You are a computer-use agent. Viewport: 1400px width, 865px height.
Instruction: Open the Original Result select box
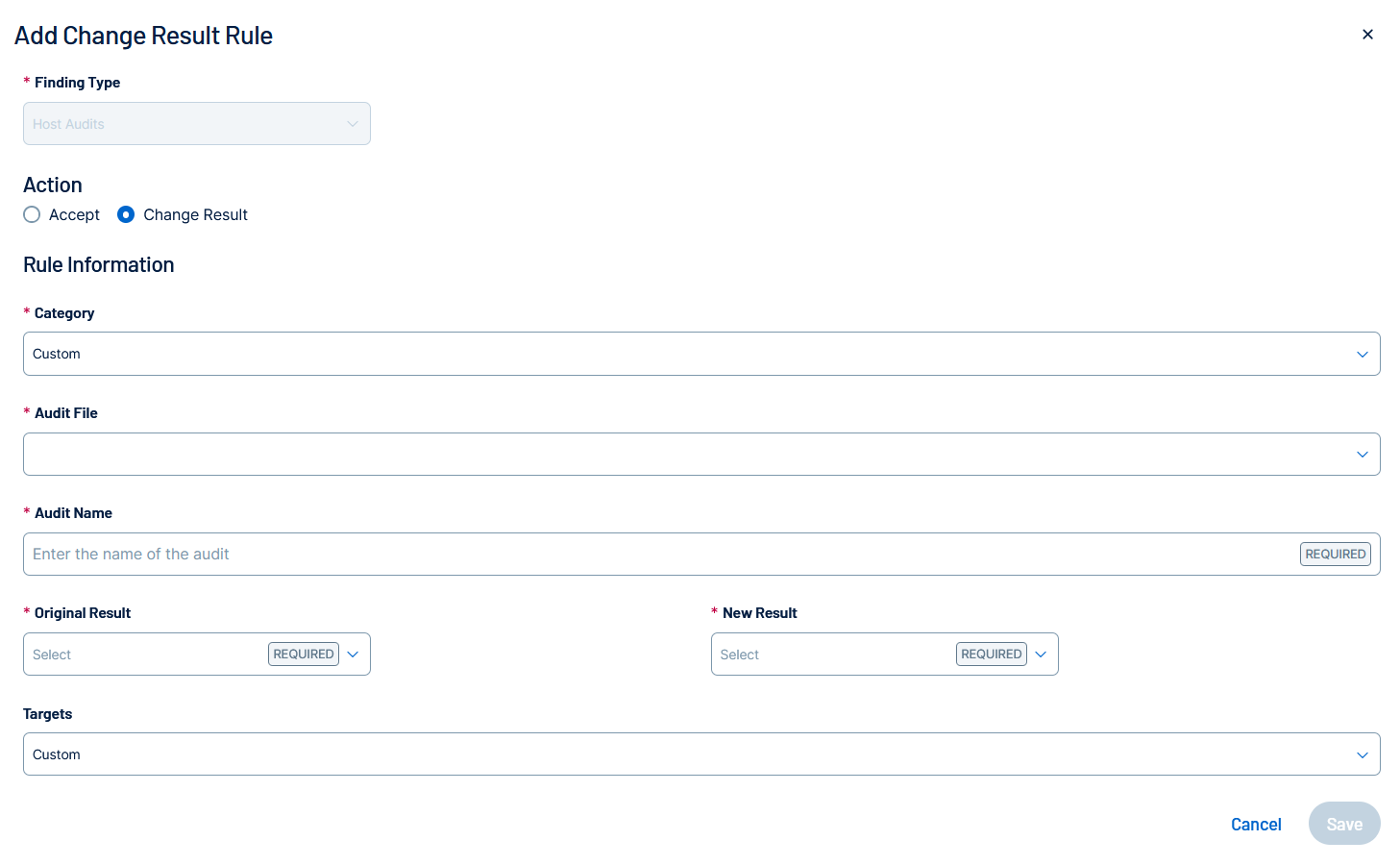144,655
